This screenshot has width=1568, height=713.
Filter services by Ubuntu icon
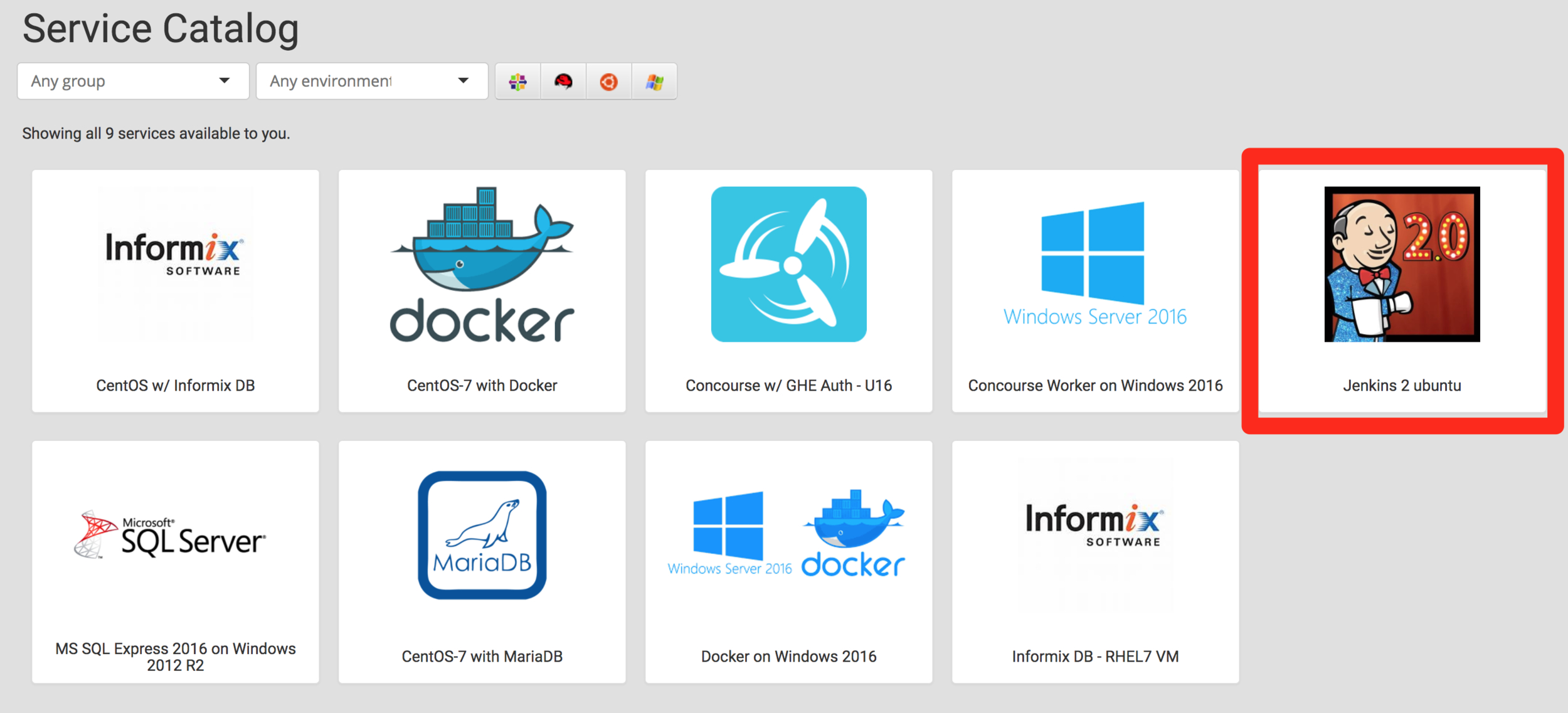[x=608, y=82]
